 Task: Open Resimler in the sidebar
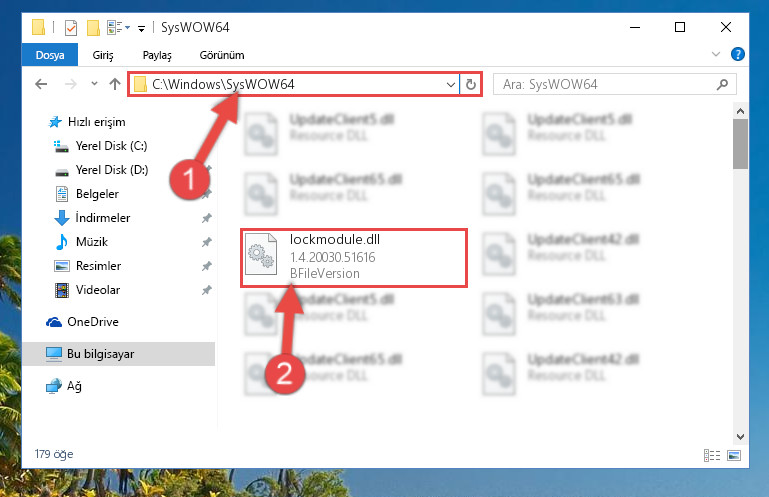pos(98,266)
